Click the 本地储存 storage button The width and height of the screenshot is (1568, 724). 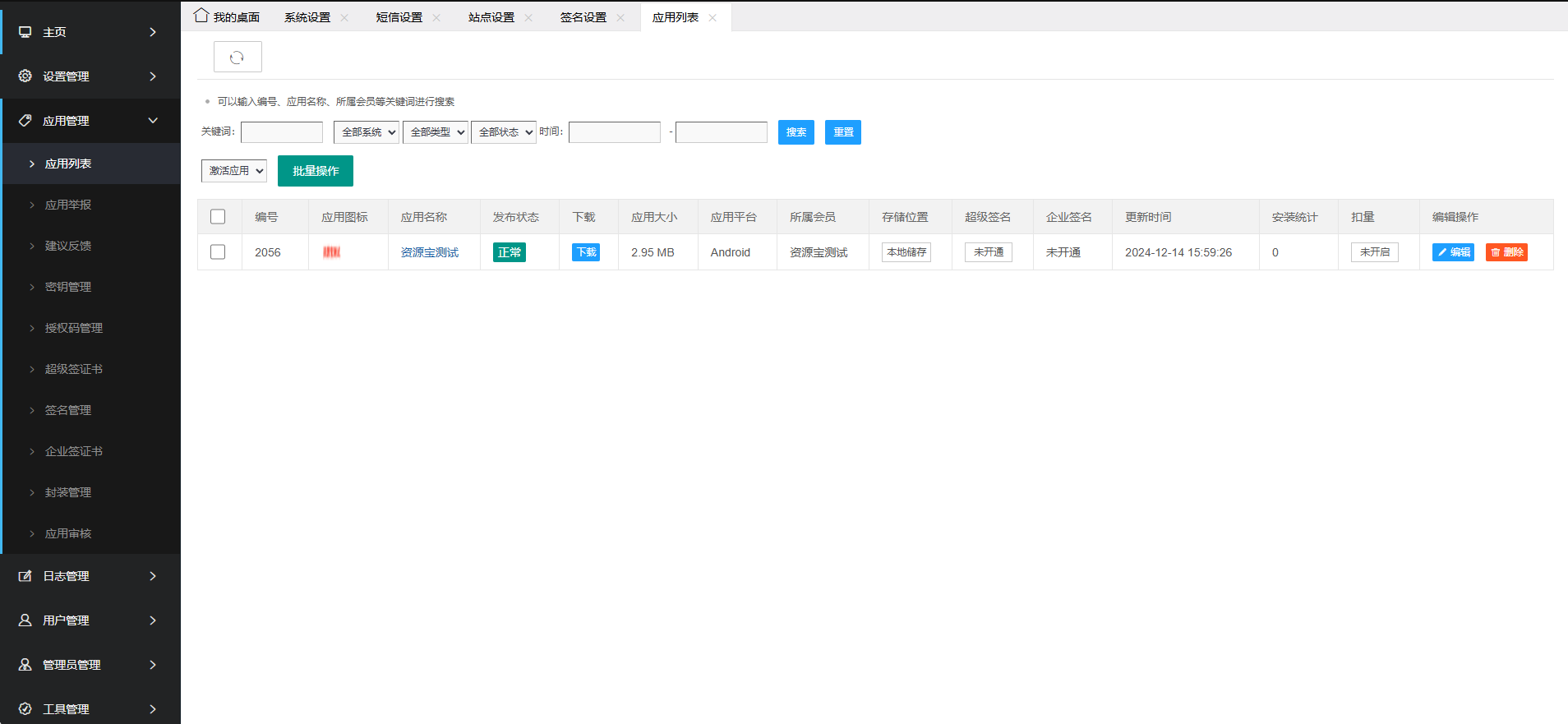pyautogui.click(x=906, y=252)
